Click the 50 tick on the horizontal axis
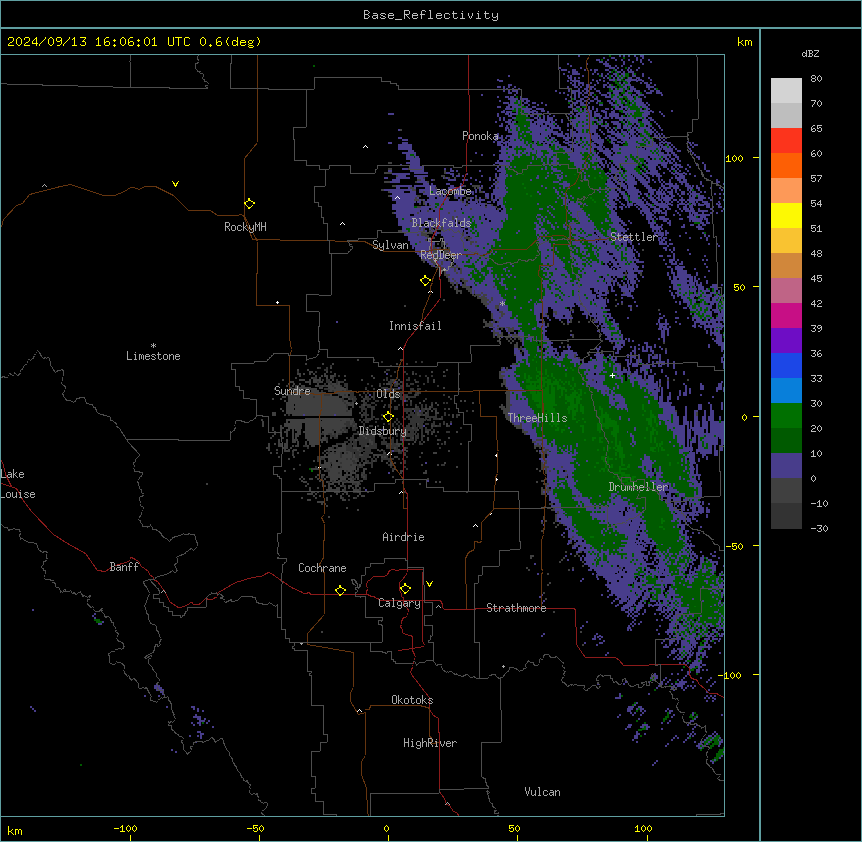The height and width of the screenshot is (842, 862). [x=514, y=828]
